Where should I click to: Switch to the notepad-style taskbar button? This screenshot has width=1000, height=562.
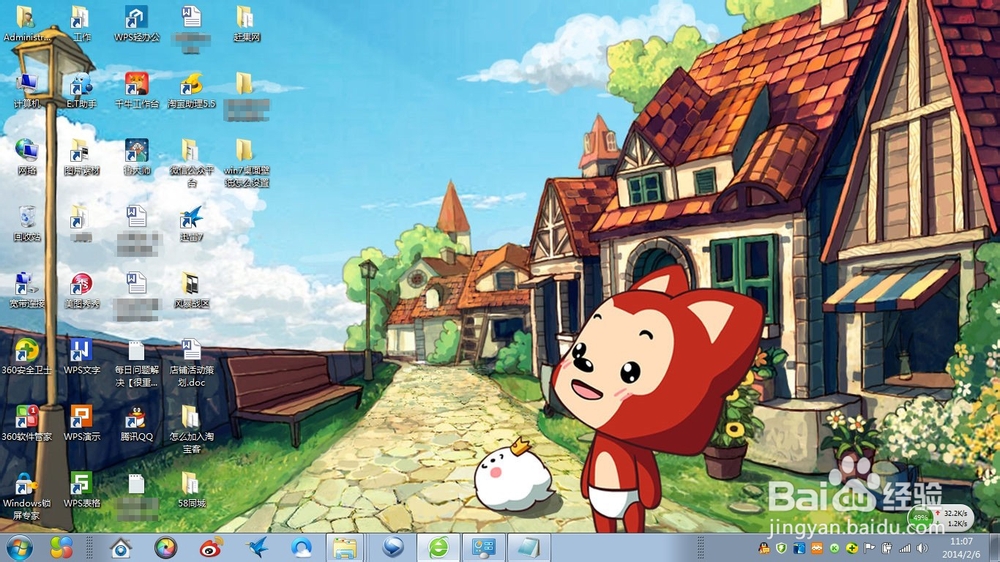coord(529,548)
